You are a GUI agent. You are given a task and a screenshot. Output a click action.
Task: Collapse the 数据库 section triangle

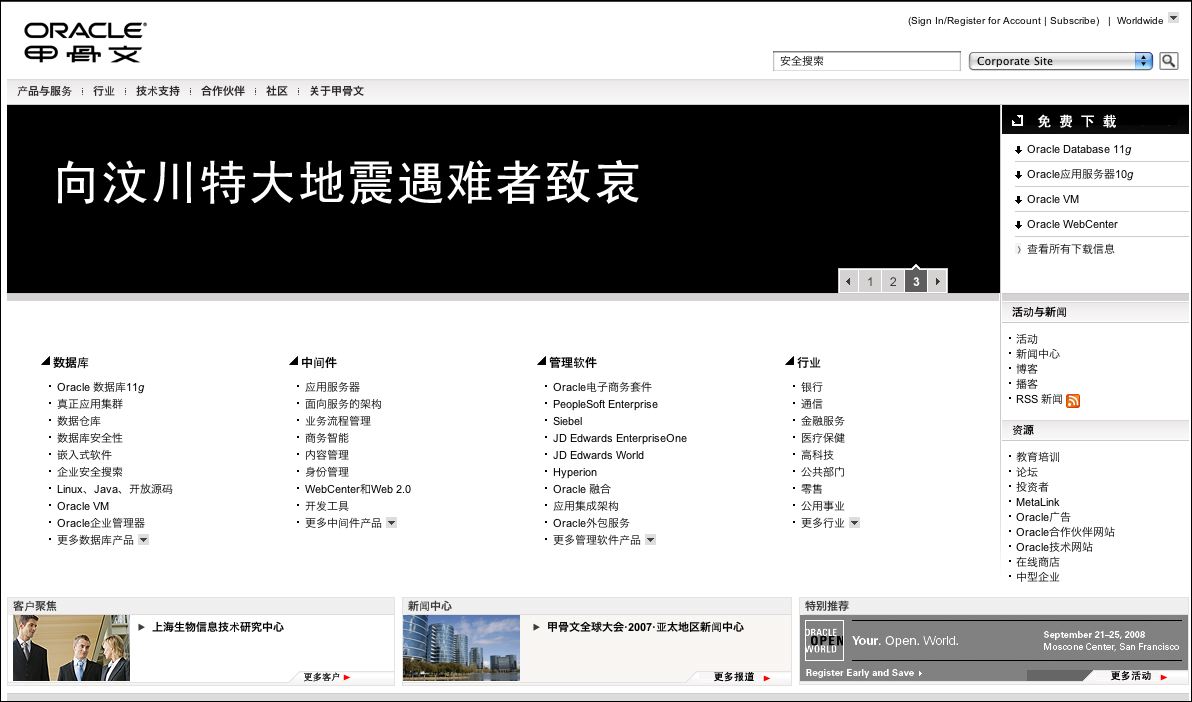pos(46,361)
